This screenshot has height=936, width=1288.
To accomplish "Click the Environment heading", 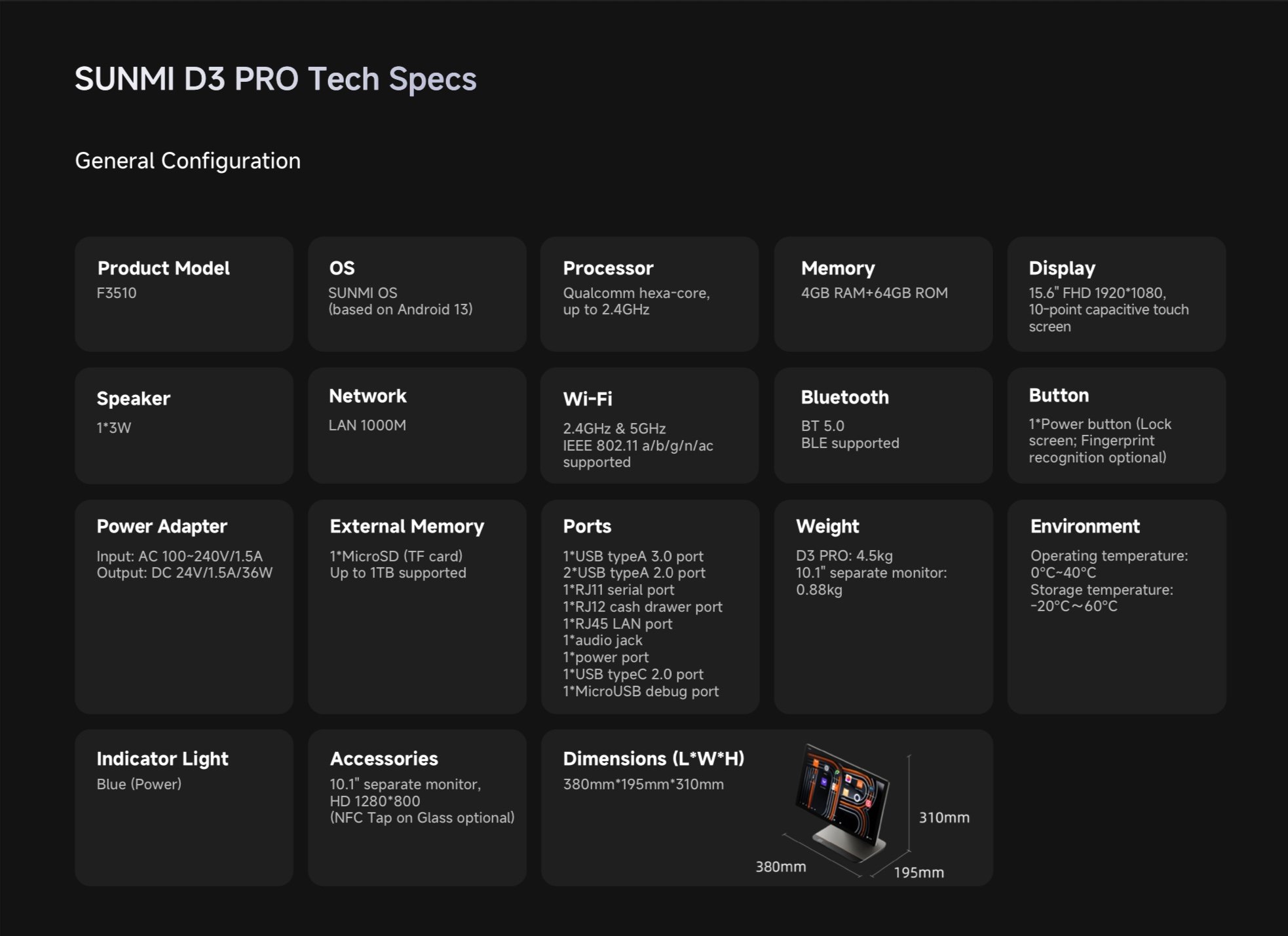I will coord(1085,526).
